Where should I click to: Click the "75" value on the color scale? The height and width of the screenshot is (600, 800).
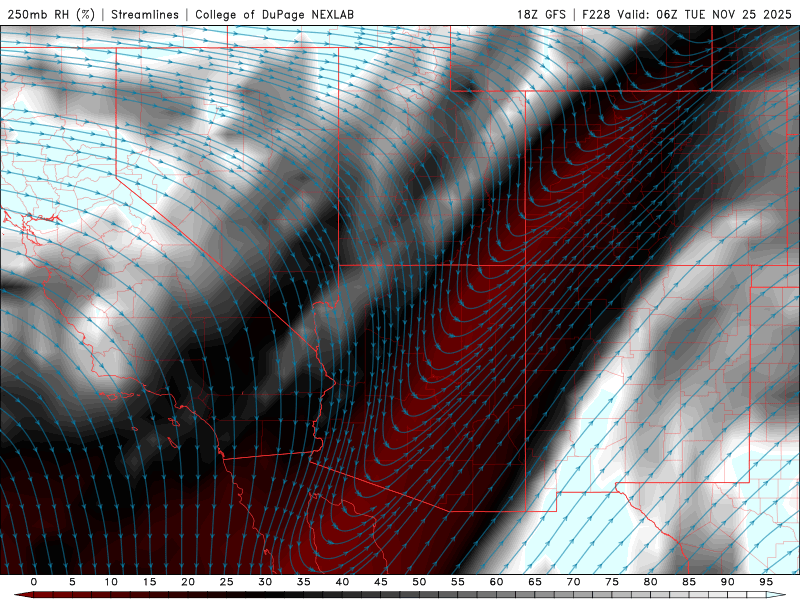pyautogui.click(x=612, y=582)
